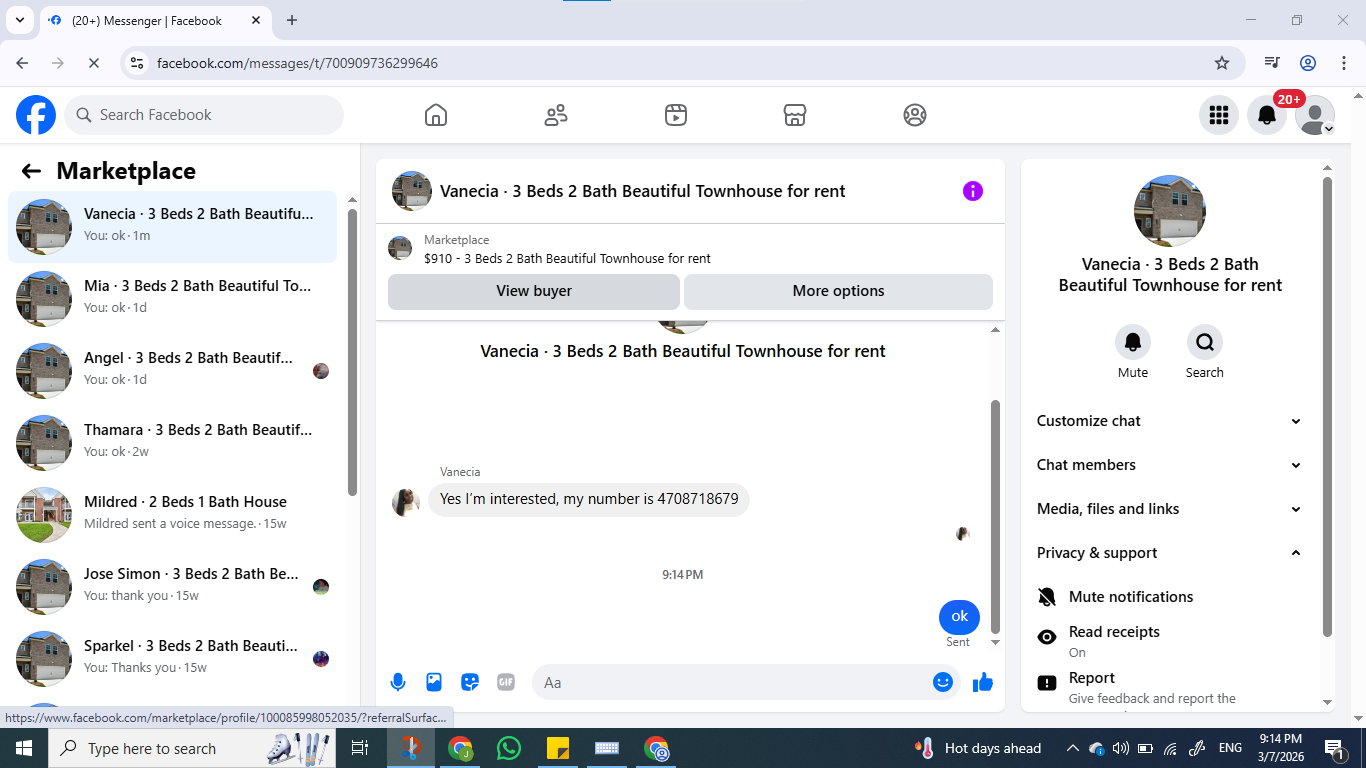The image size is (1366, 768).
Task: Select Vanecia's conversation in the list
Action: click(173, 227)
